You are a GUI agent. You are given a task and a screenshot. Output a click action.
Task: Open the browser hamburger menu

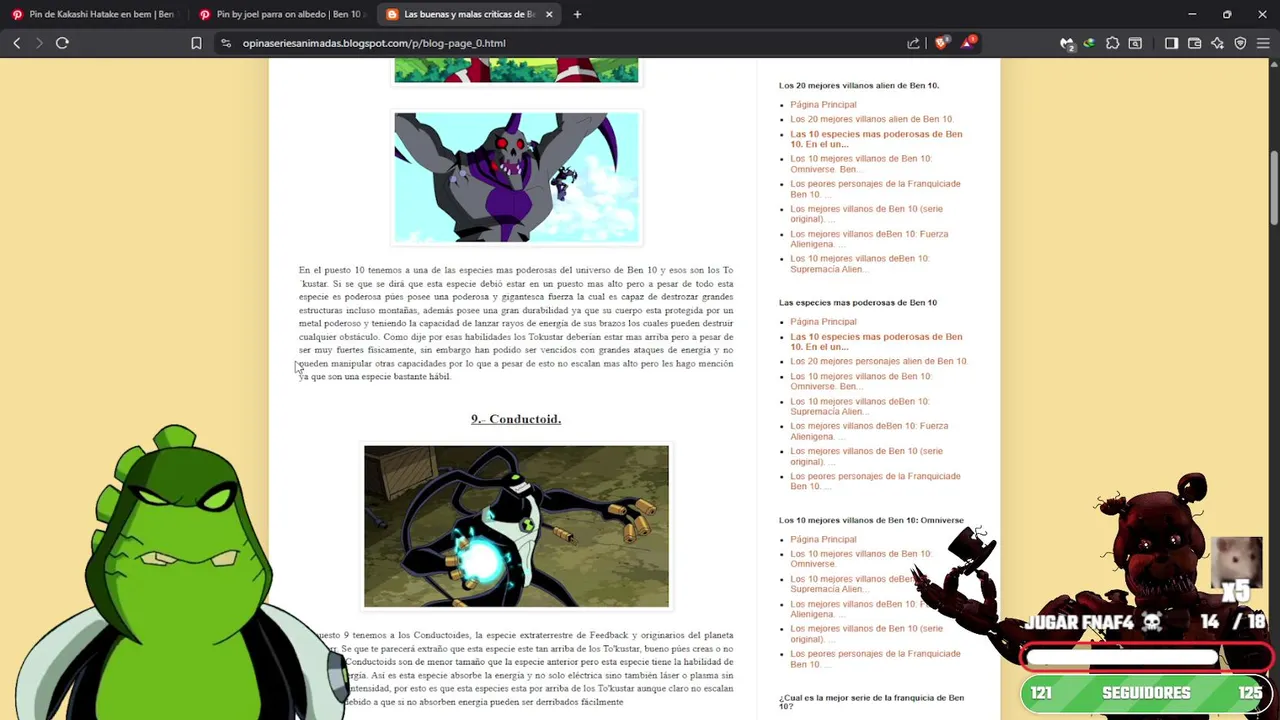[x=1263, y=43]
